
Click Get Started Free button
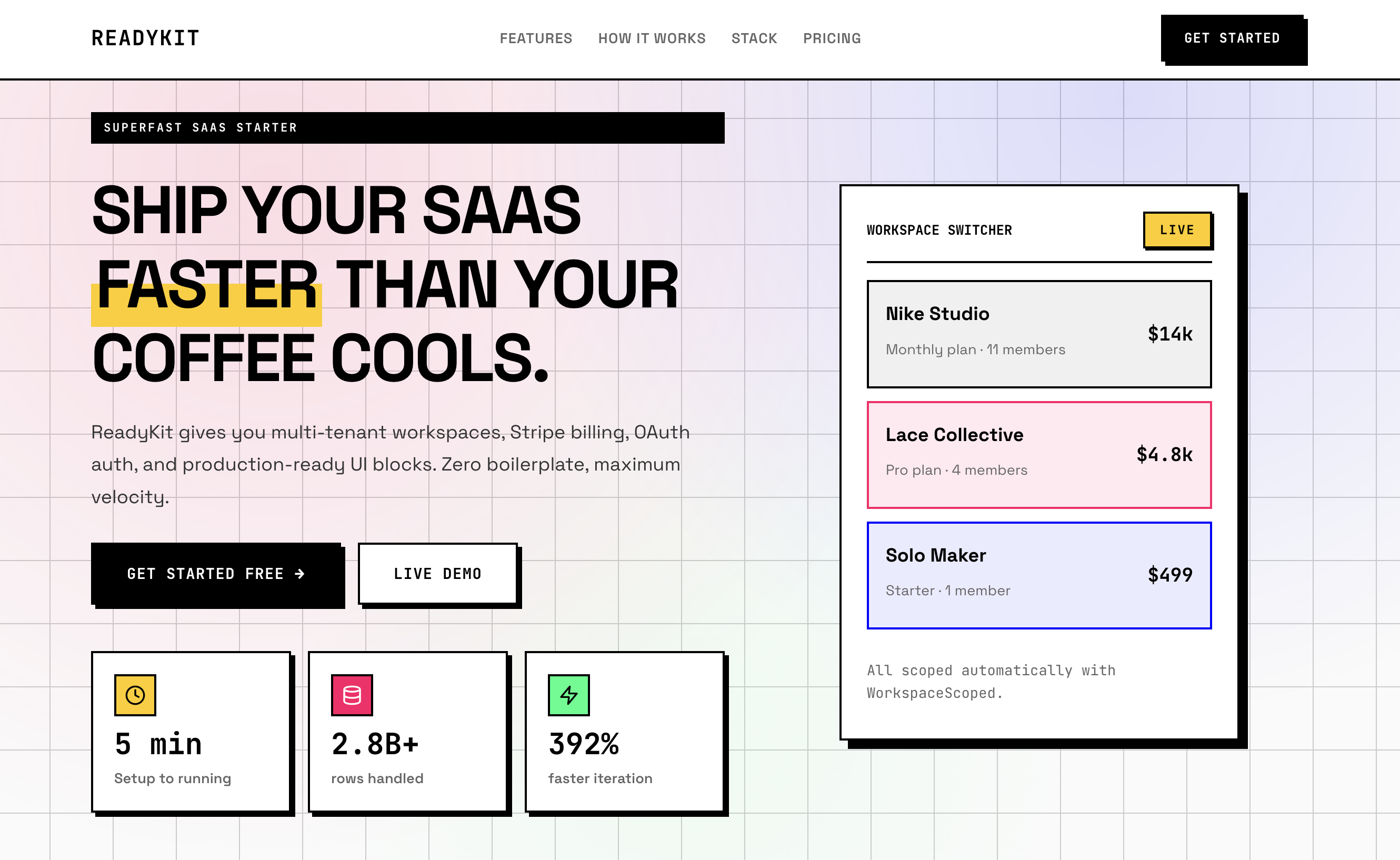tap(216, 574)
